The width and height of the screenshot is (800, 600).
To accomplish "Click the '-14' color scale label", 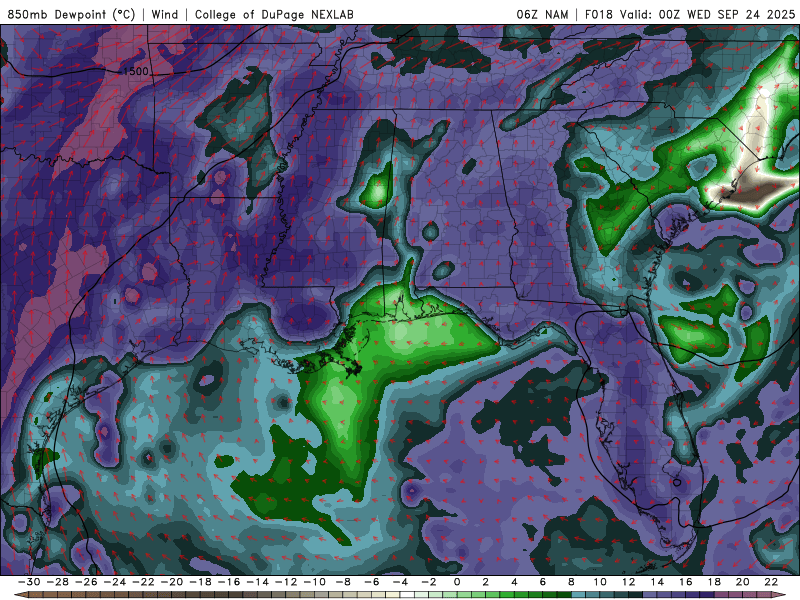I will click(x=258, y=582).
